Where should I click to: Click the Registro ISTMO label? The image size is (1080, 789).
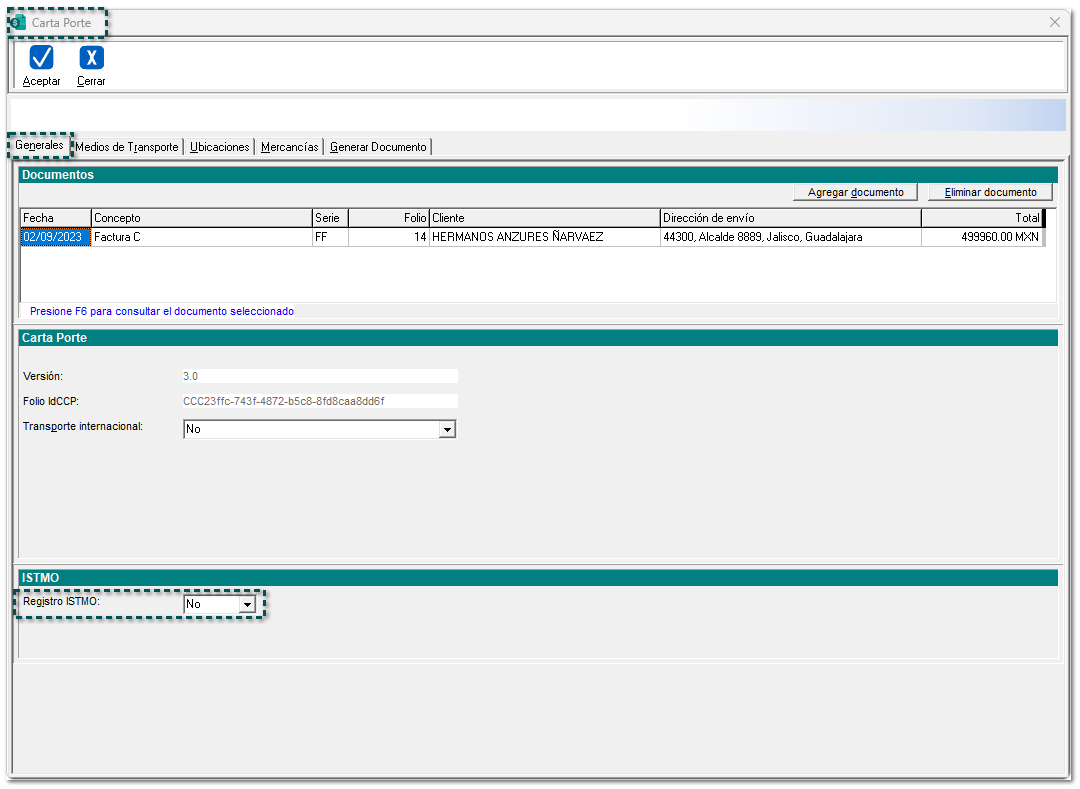click(x=61, y=601)
